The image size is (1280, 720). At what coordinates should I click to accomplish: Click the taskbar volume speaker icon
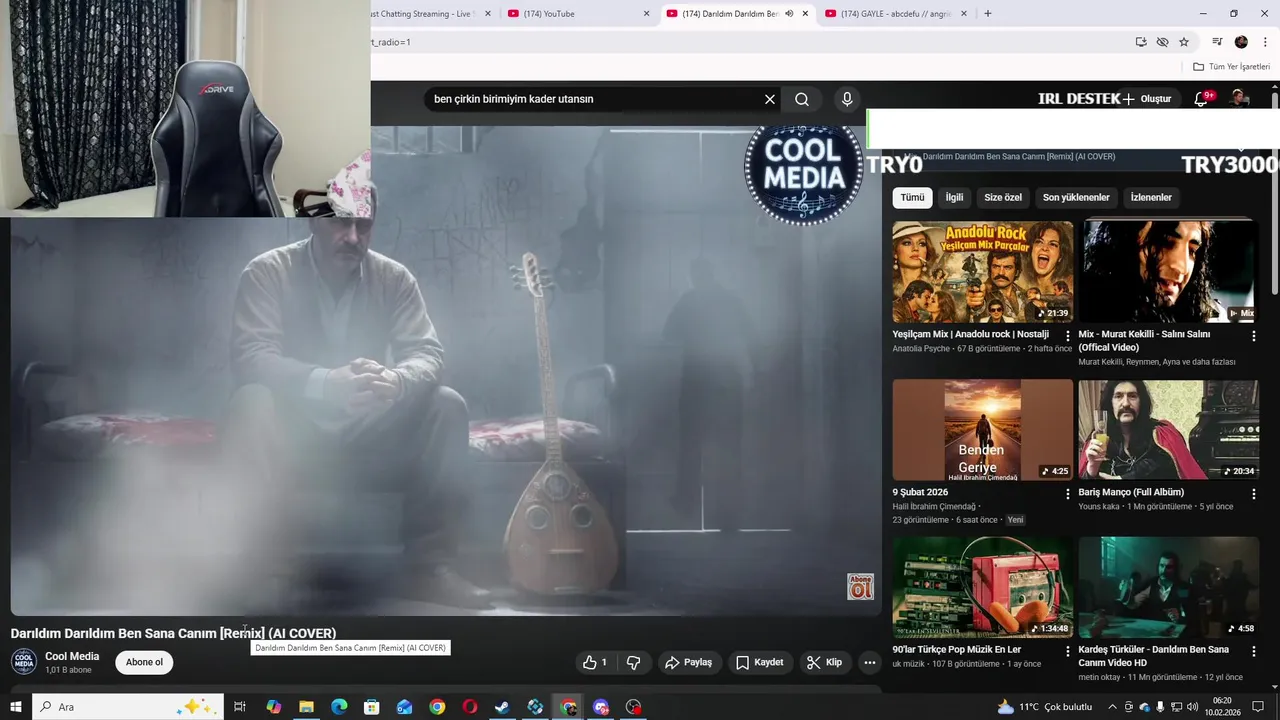(x=1193, y=707)
